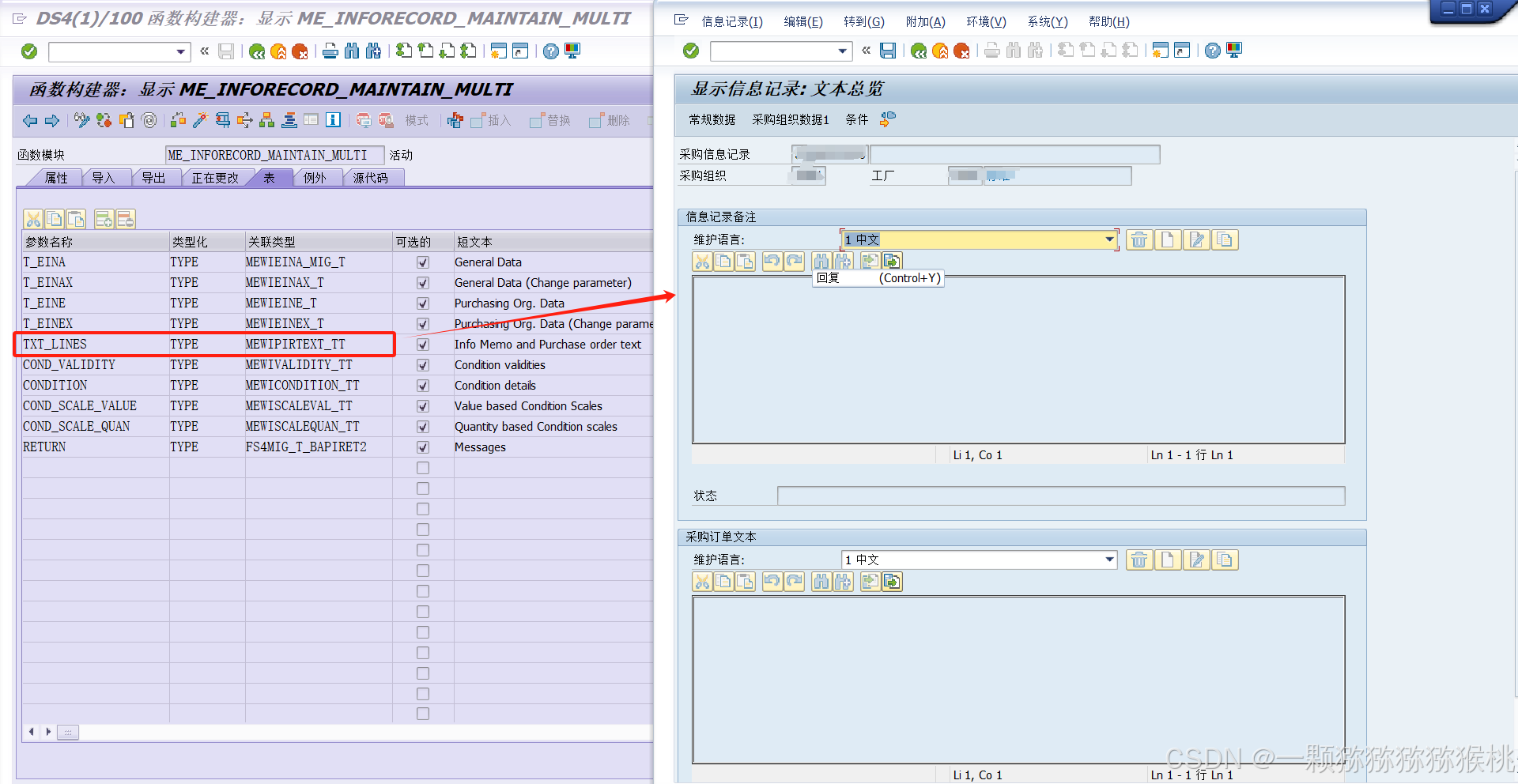
Task: Click the binoculars Find icon in the notes toolbar
Action: [821, 261]
